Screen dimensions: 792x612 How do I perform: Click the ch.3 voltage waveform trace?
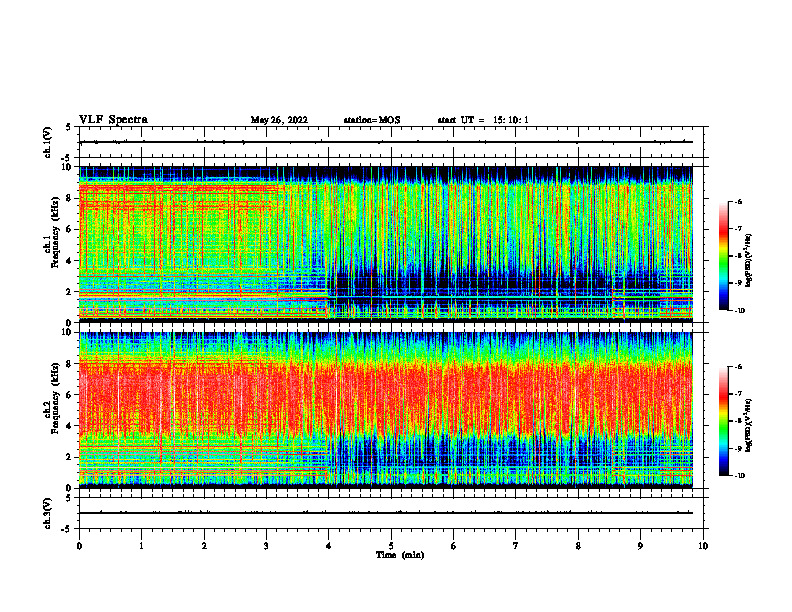pyautogui.click(x=386, y=513)
